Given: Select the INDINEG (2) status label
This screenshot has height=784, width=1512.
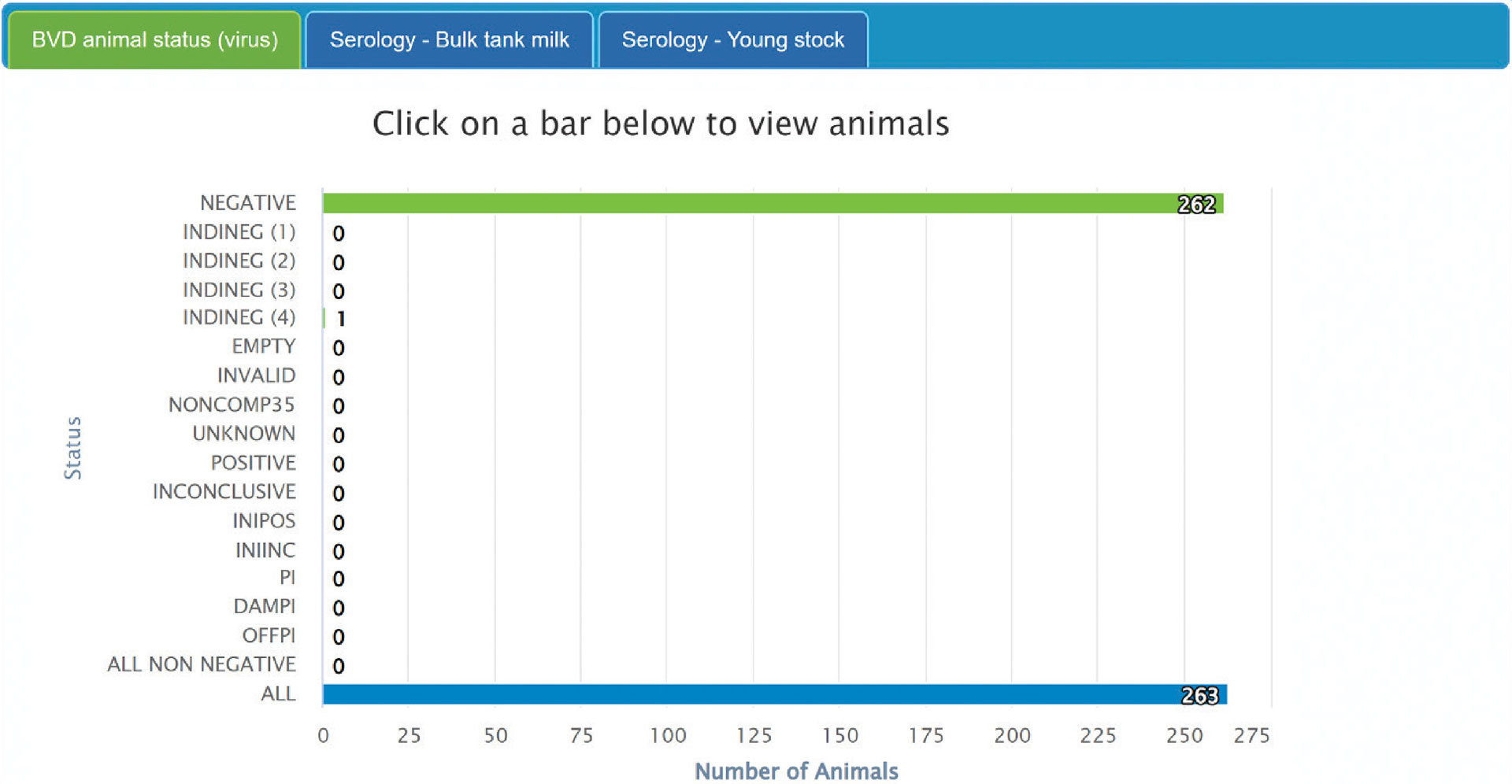Looking at the screenshot, I should (x=239, y=261).
